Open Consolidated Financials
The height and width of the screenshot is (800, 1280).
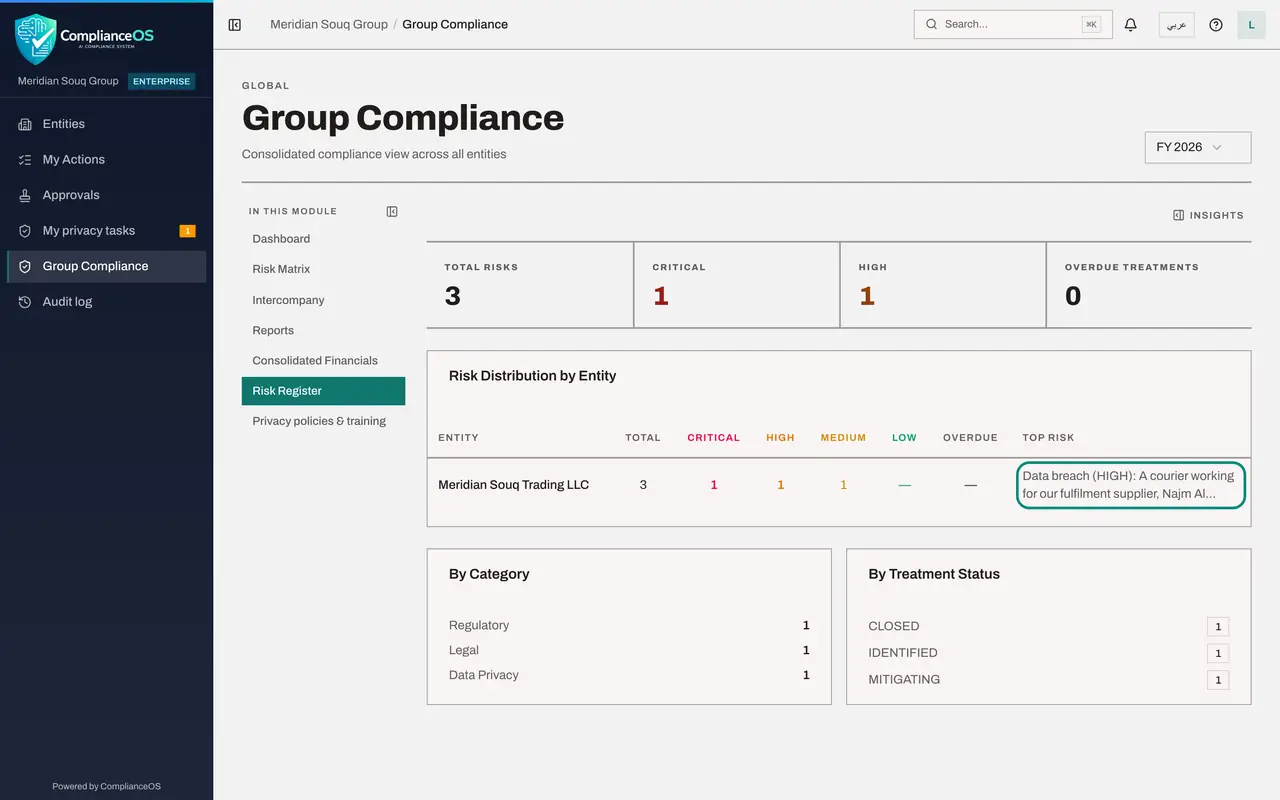pos(323,360)
